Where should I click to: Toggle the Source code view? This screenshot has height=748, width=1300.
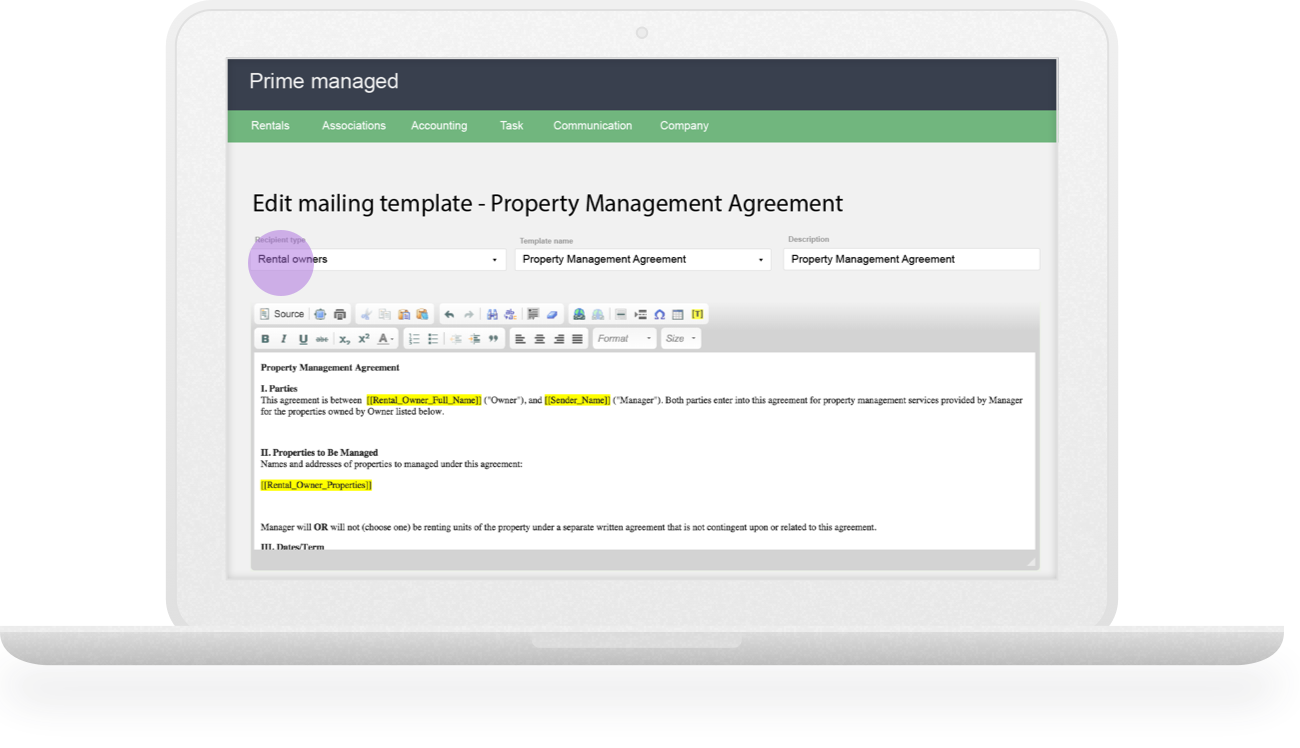(285, 313)
